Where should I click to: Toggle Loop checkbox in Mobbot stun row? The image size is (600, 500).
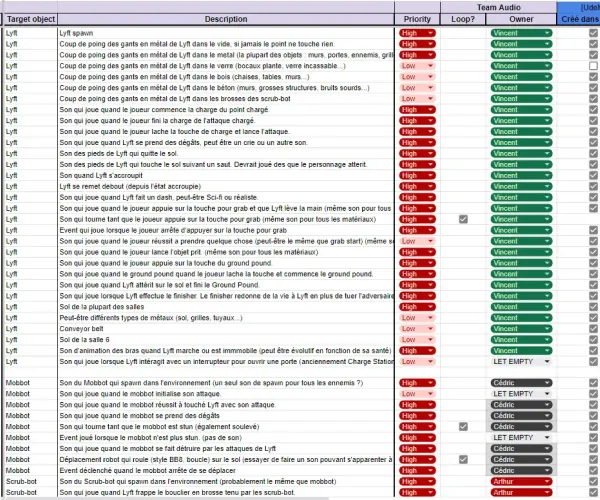463,426
